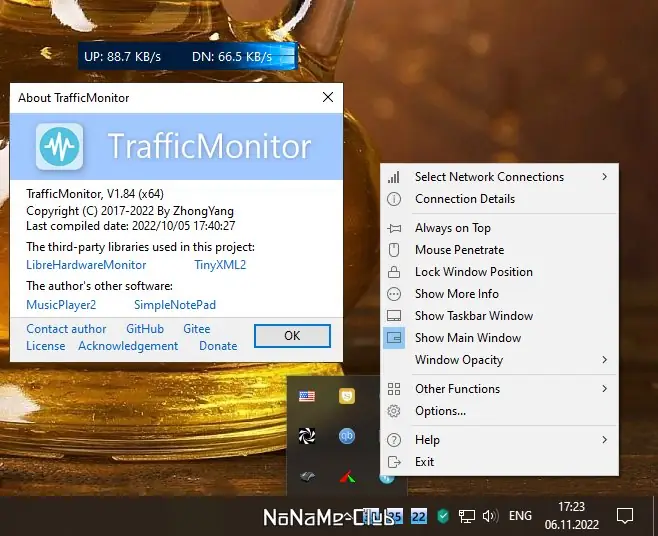Viewport: 658px width, 536px height.
Task: Click the red and green tray icon
Action: pos(347,476)
